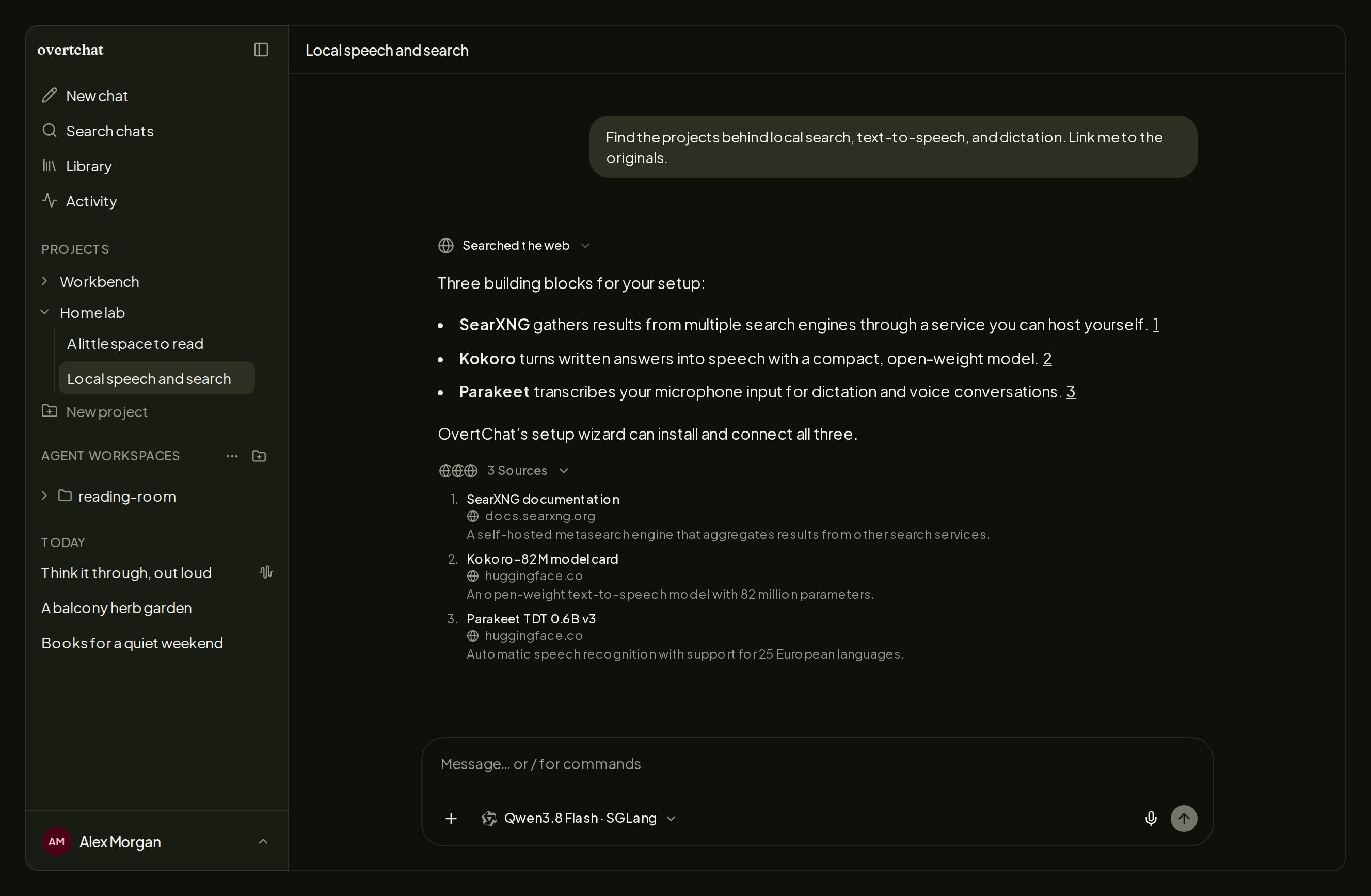The image size is (1371, 896).
Task: Click the stacked globes icon next to 3 Sources
Action: click(x=458, y=471)
